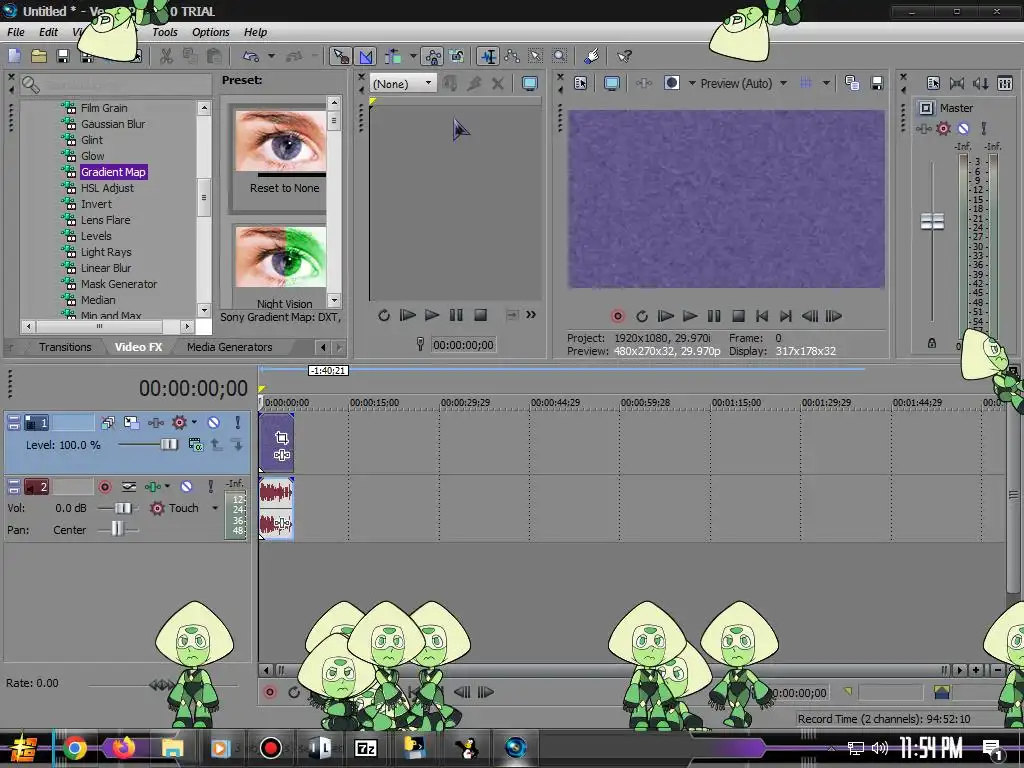This screenshot has height=768, width=1024.
Task: Open track 1 automation settings dropdown
Action: pos(194,423)
